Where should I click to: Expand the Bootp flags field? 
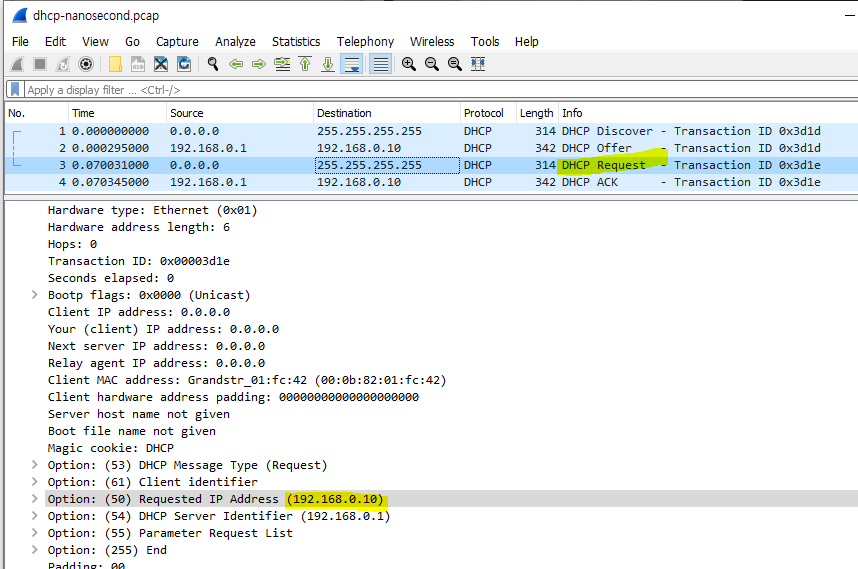(x=34, y=295)
